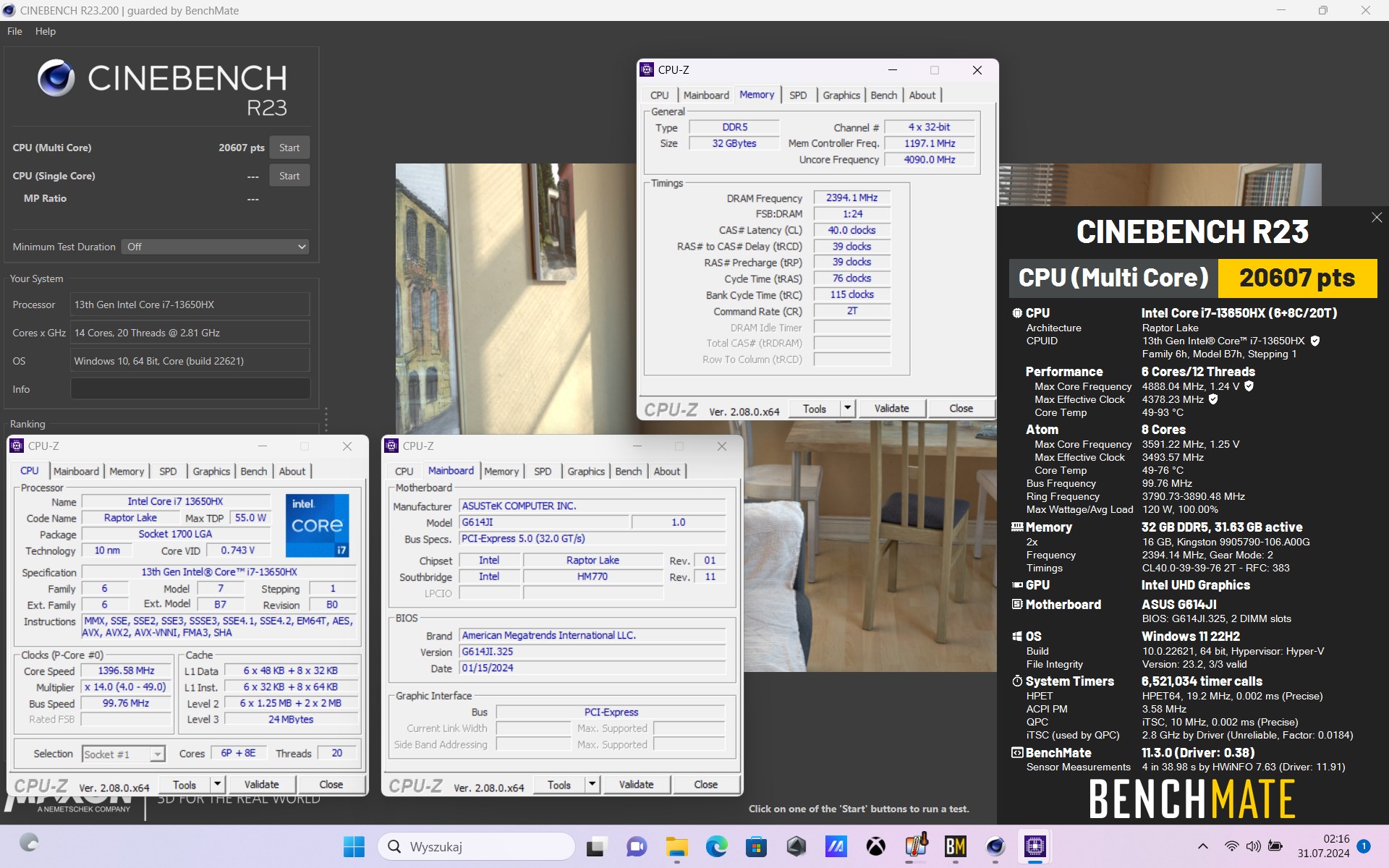
Task: Open Task View from taskbar
Action: [x=596, y=846]
